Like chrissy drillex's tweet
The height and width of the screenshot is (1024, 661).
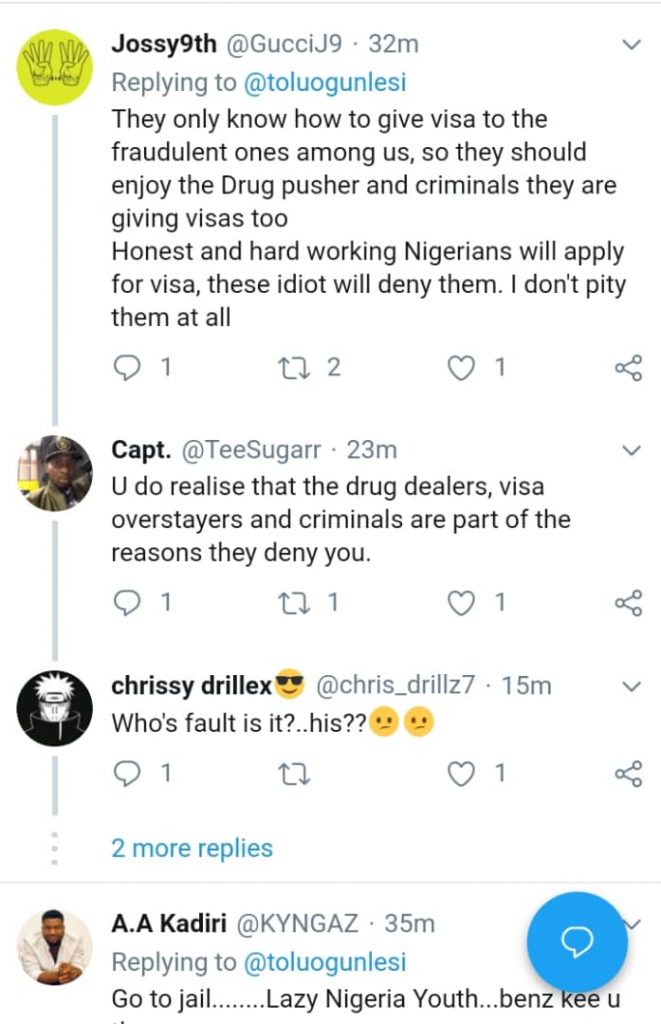tap(460, 773)
